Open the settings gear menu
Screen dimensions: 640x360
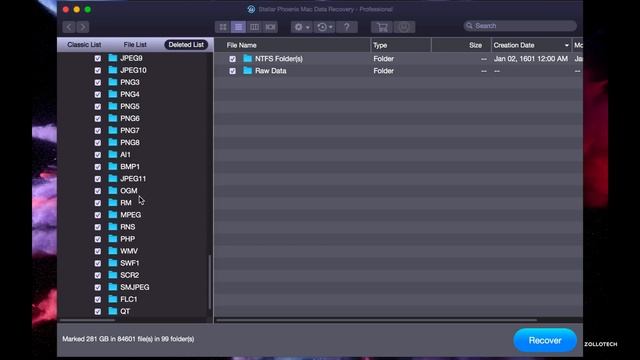tap(302, 27)
